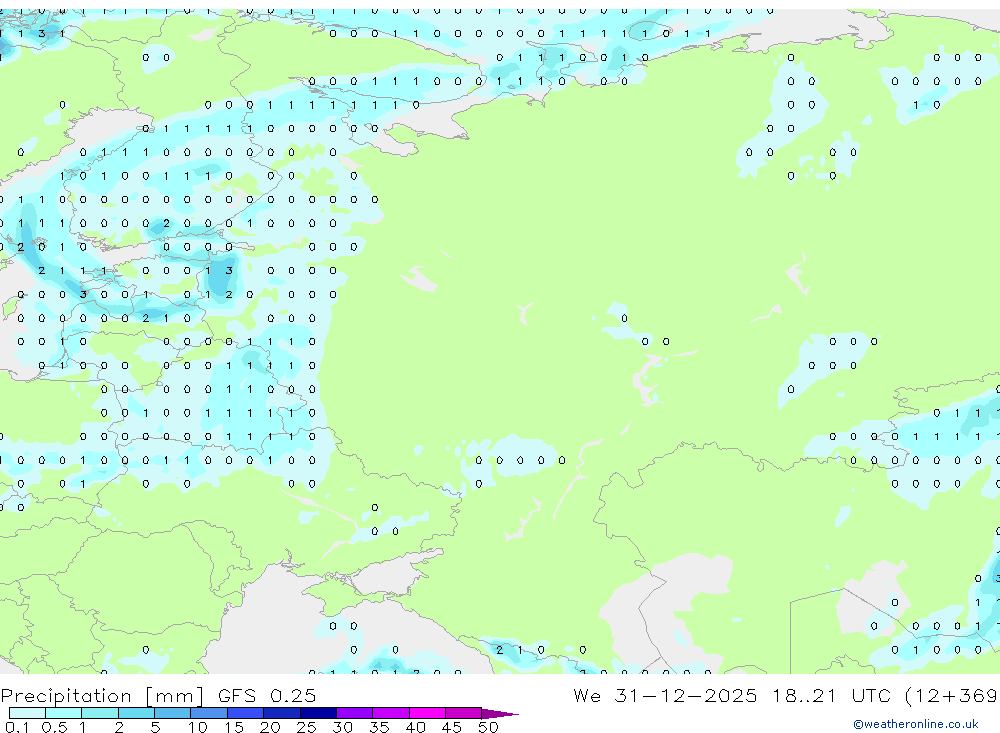Click the 'We' weekday abbreviation in header
The image size is (1000, 733).
[x=587, y=695]
